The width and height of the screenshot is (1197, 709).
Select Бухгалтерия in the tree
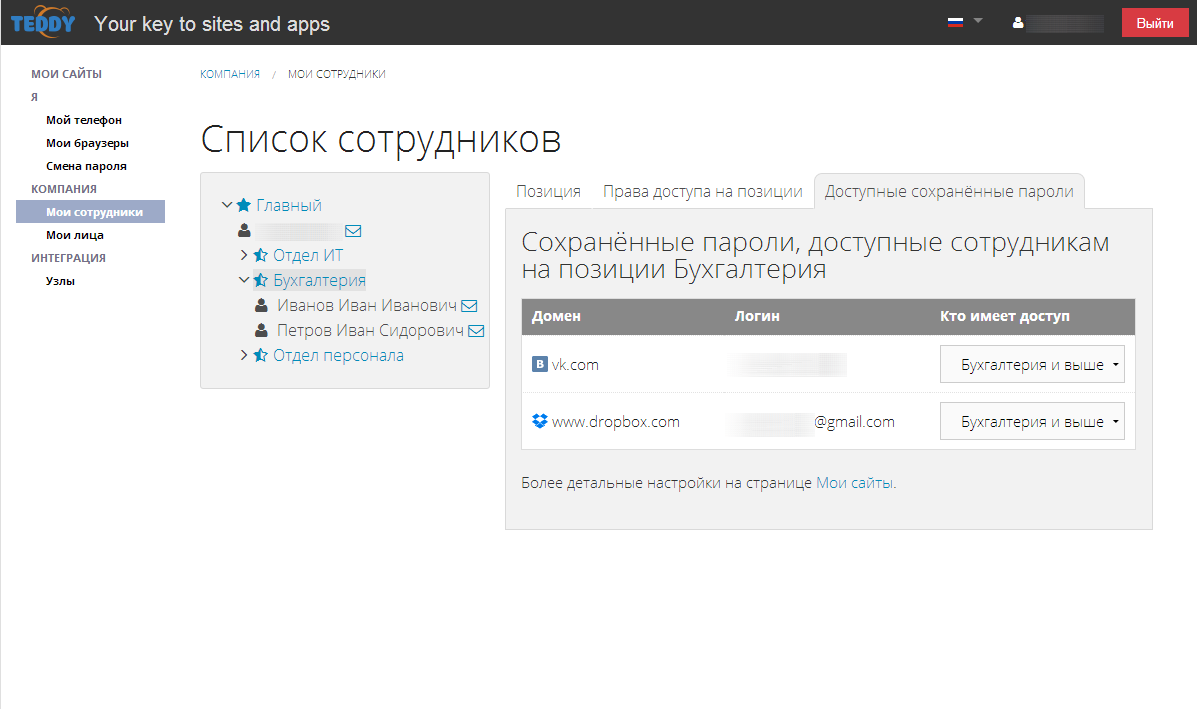coord(319,280)
